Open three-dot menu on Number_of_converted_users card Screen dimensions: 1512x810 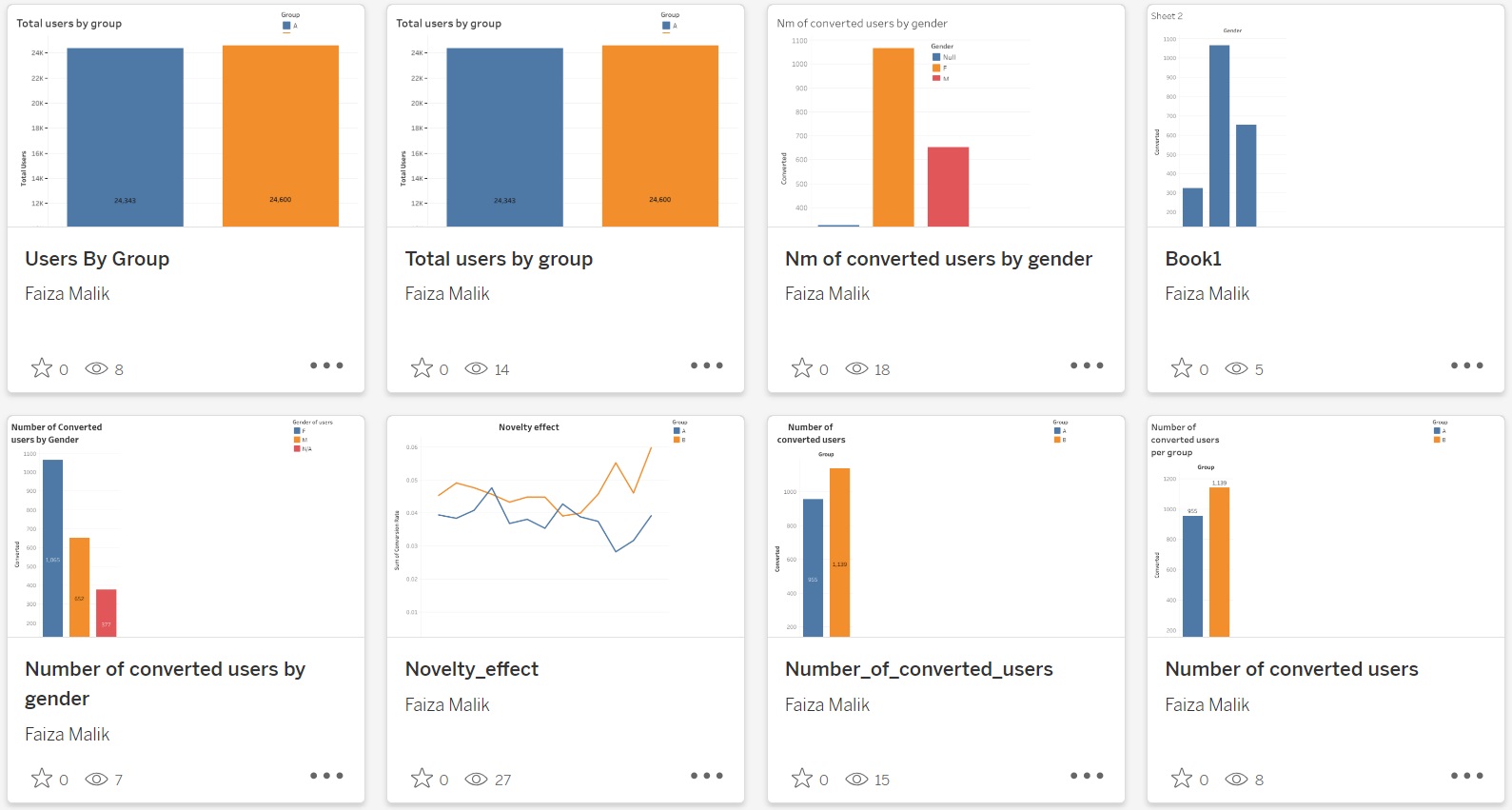[1087, 776]
